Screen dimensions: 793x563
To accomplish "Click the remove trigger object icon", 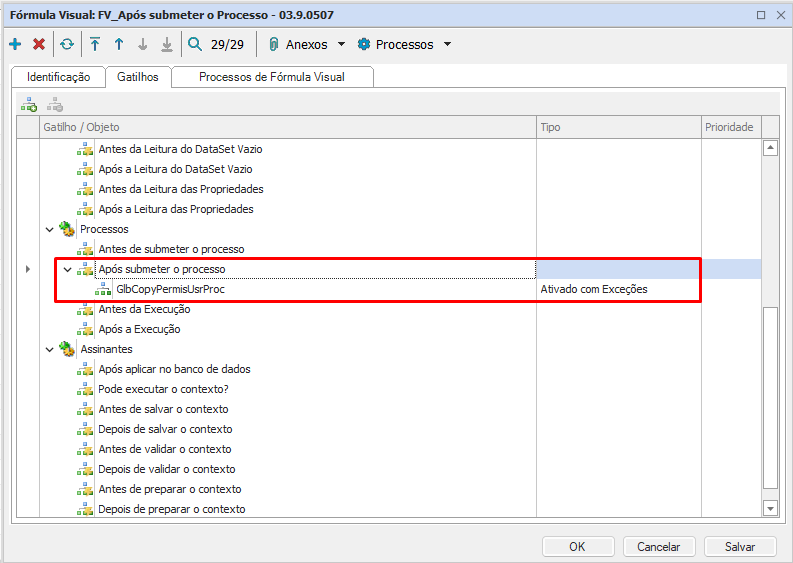I will click(55, 105).
